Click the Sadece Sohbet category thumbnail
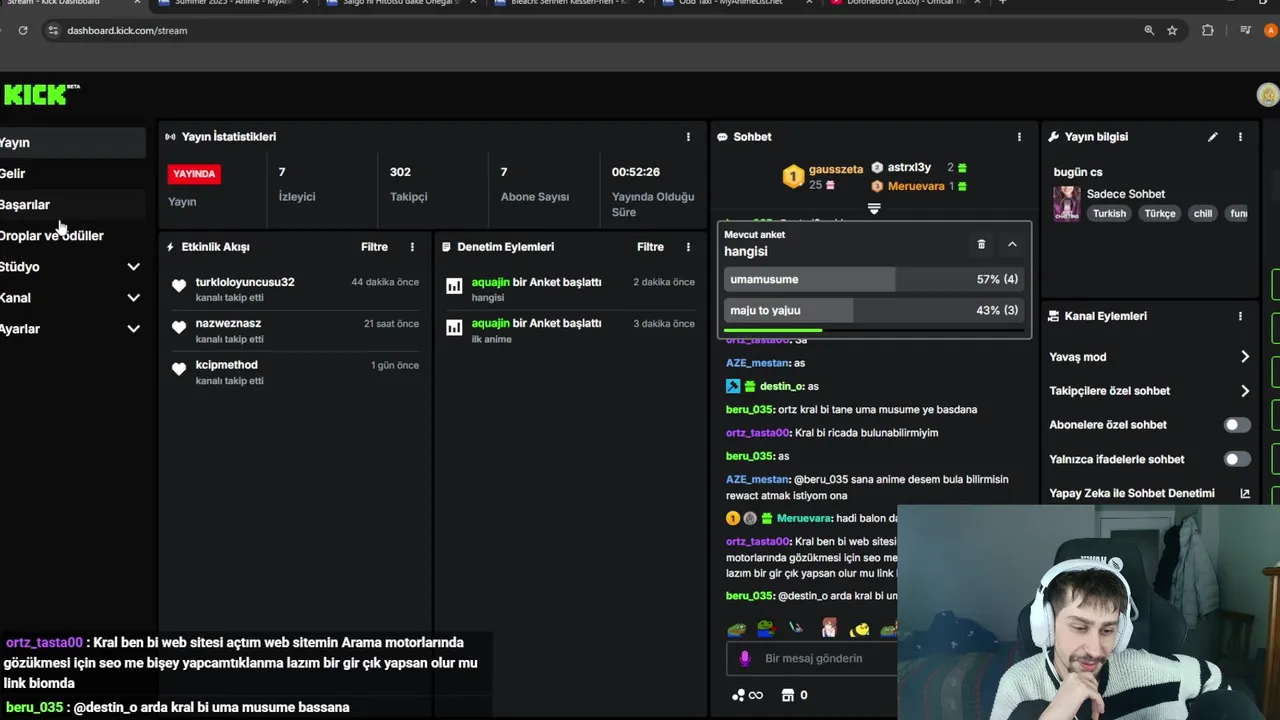This screenshot has width=1280, height=720. click(x=1066, y=203)
